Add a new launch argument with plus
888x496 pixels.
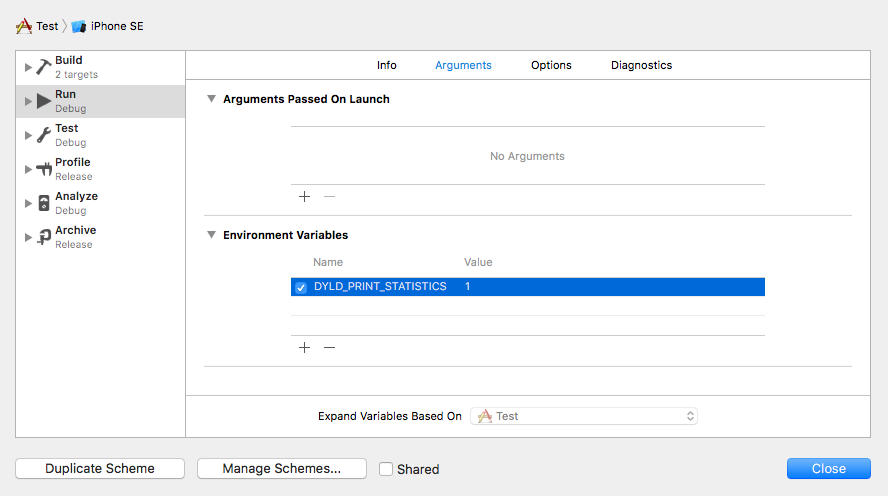click(305, 196)
